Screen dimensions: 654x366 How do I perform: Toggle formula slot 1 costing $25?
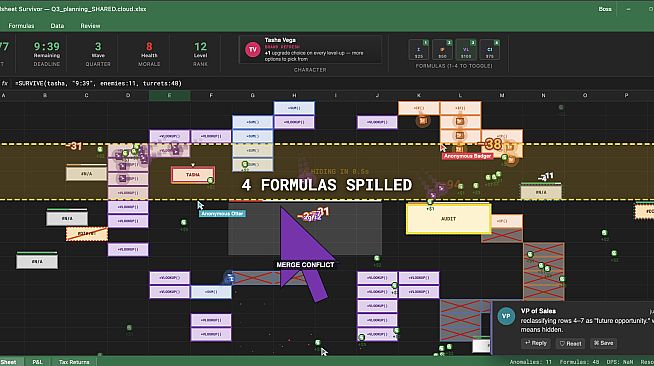pyautogui.click(x=419, y=50)
